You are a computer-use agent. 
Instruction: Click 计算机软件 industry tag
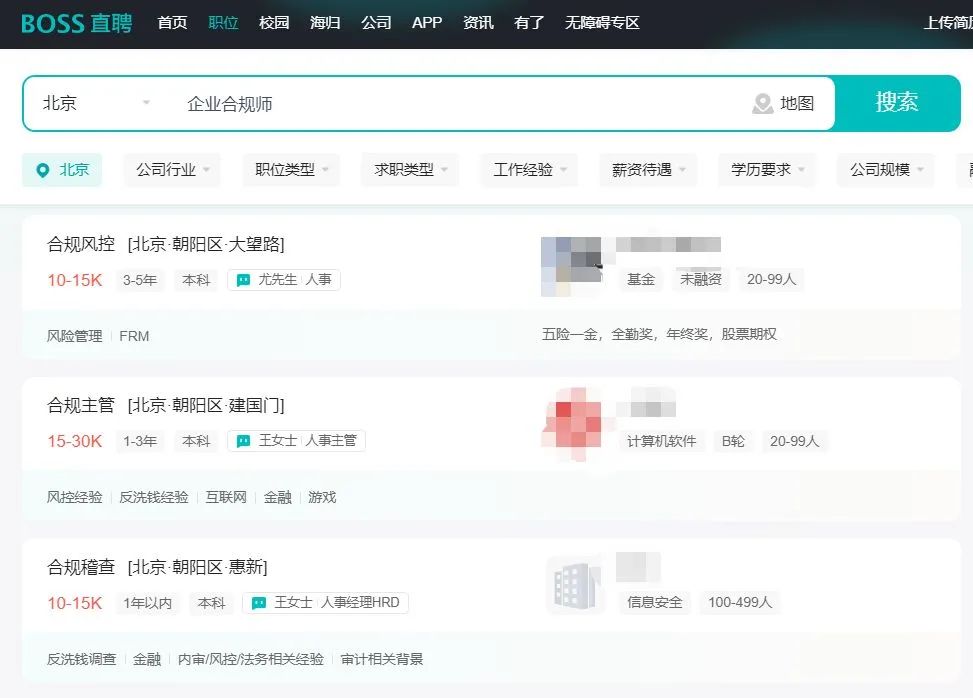coord(661,441)
